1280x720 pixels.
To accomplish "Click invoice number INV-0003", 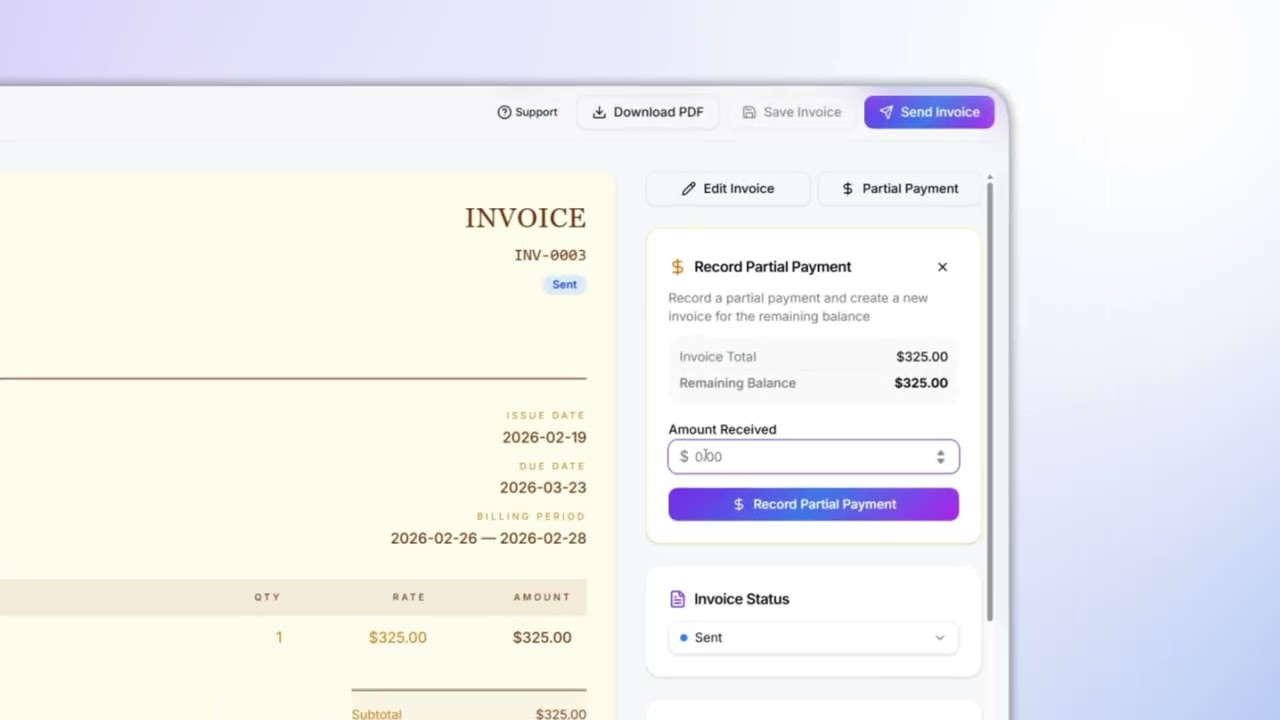I will click(550, 255).
